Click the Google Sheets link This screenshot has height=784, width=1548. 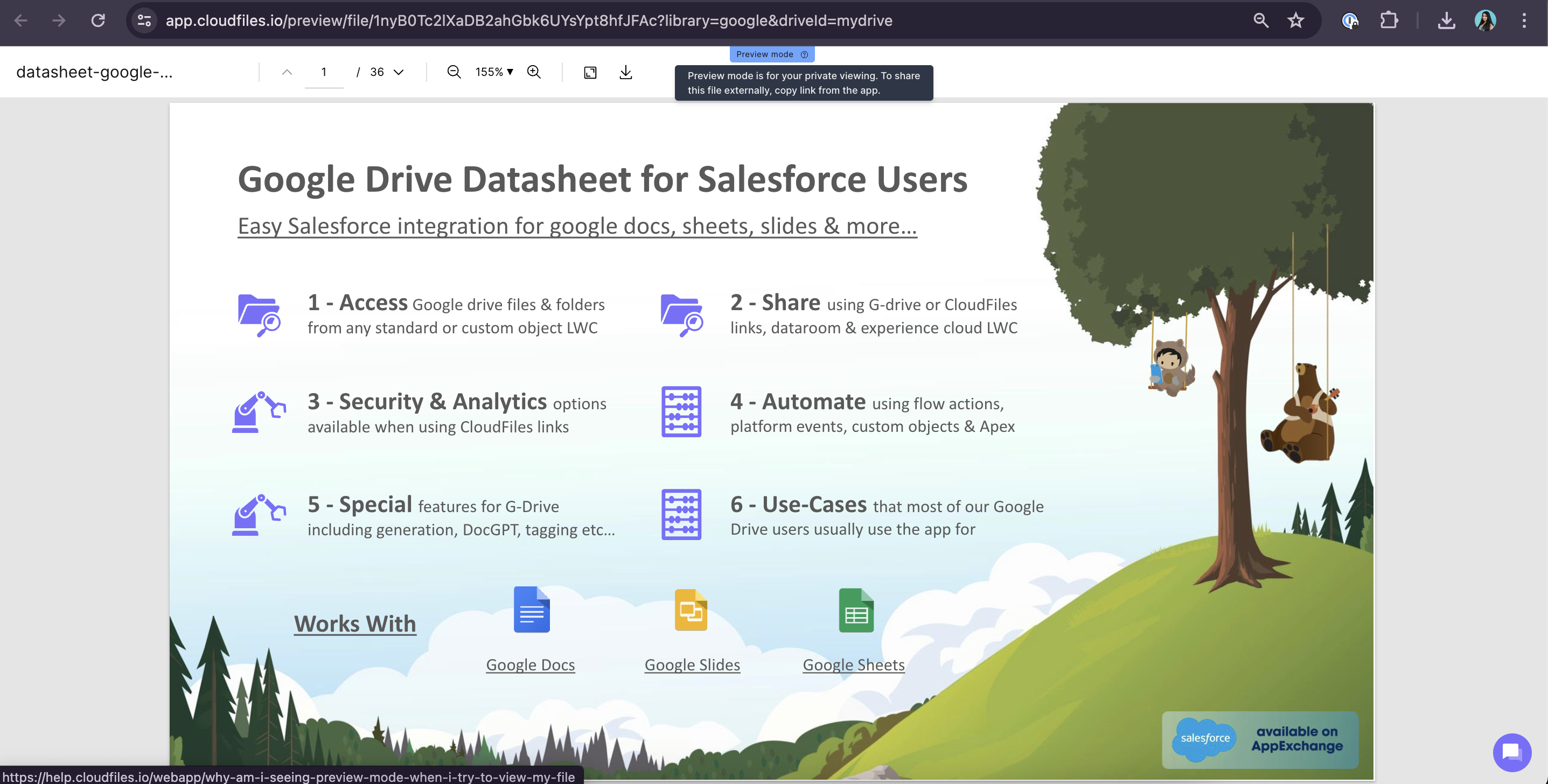point(853,664)
